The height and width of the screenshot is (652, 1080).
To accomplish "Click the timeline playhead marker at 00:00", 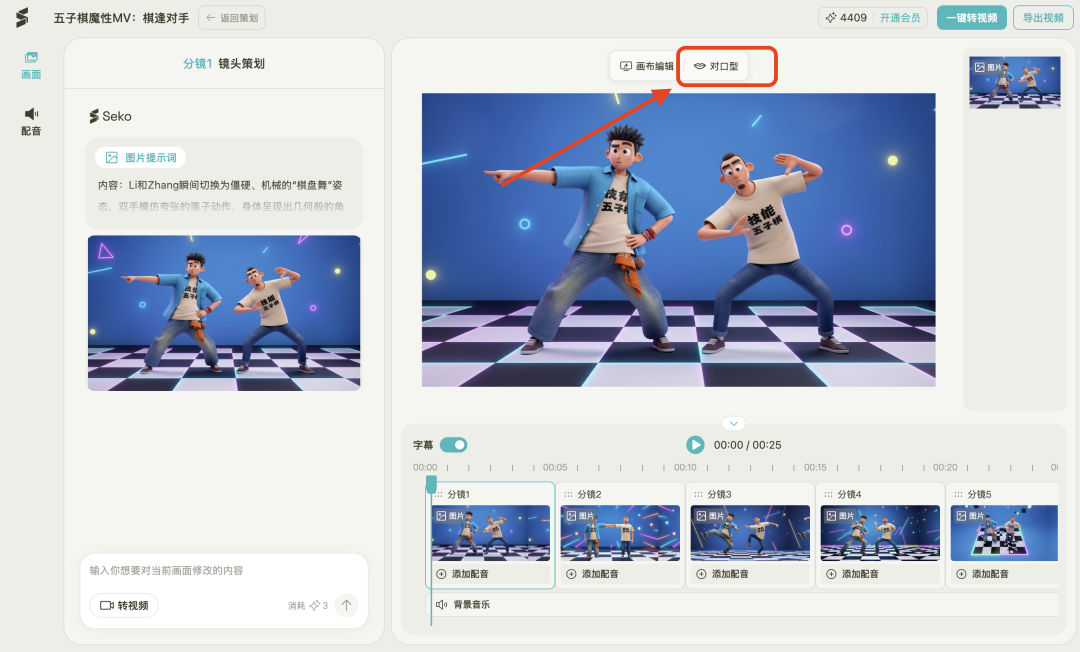I will point(431,484).
